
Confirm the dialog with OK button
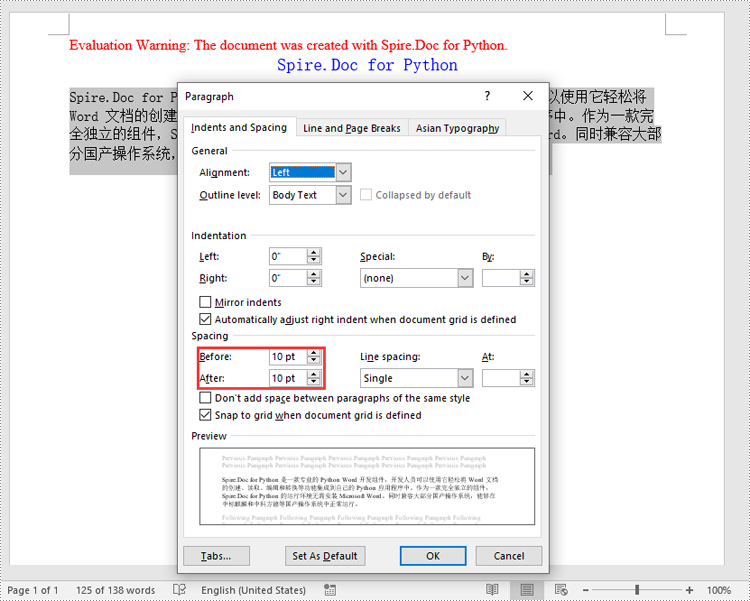[x=433, y=556]
